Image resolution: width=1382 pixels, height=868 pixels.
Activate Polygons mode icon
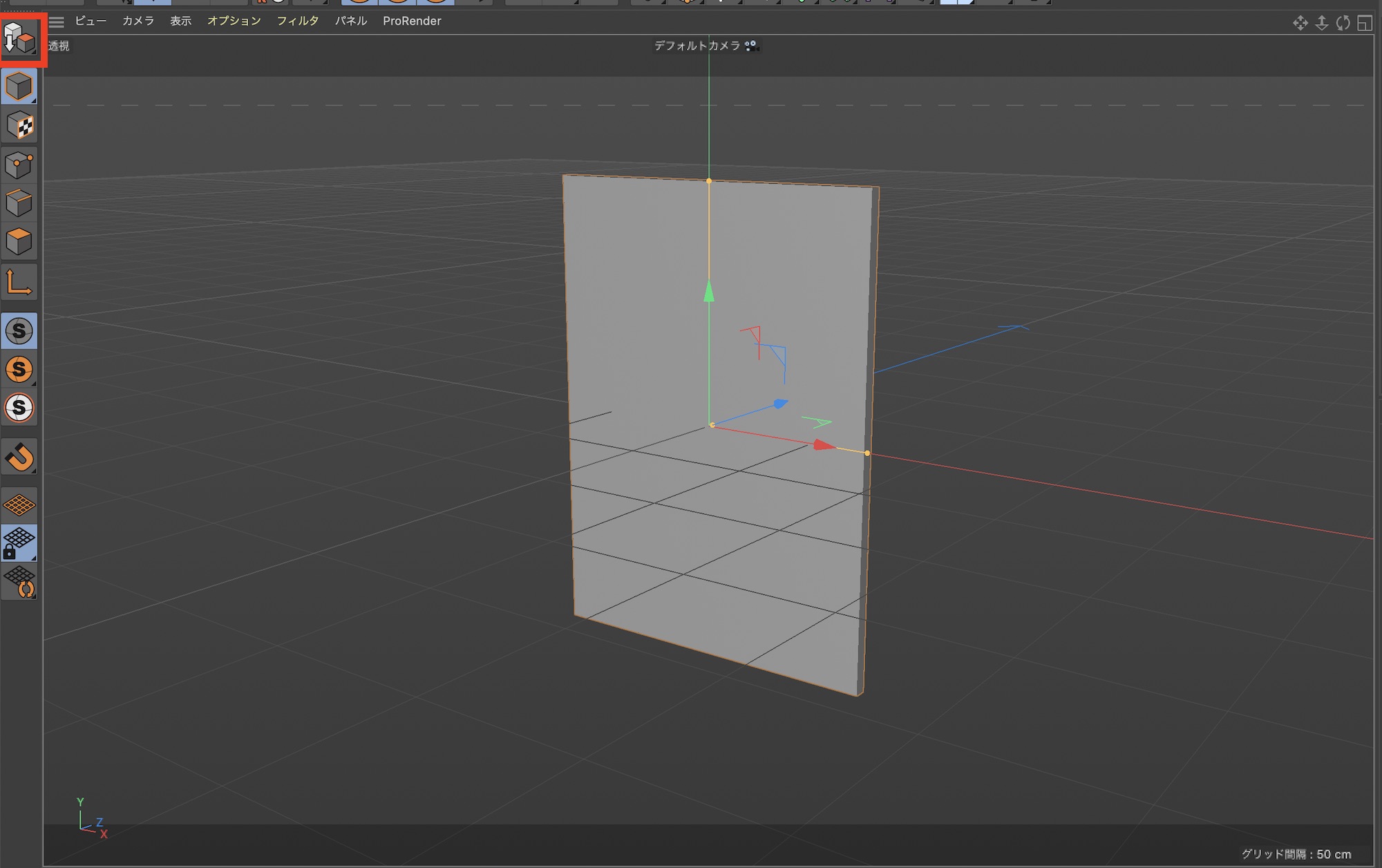click(19, 242)
